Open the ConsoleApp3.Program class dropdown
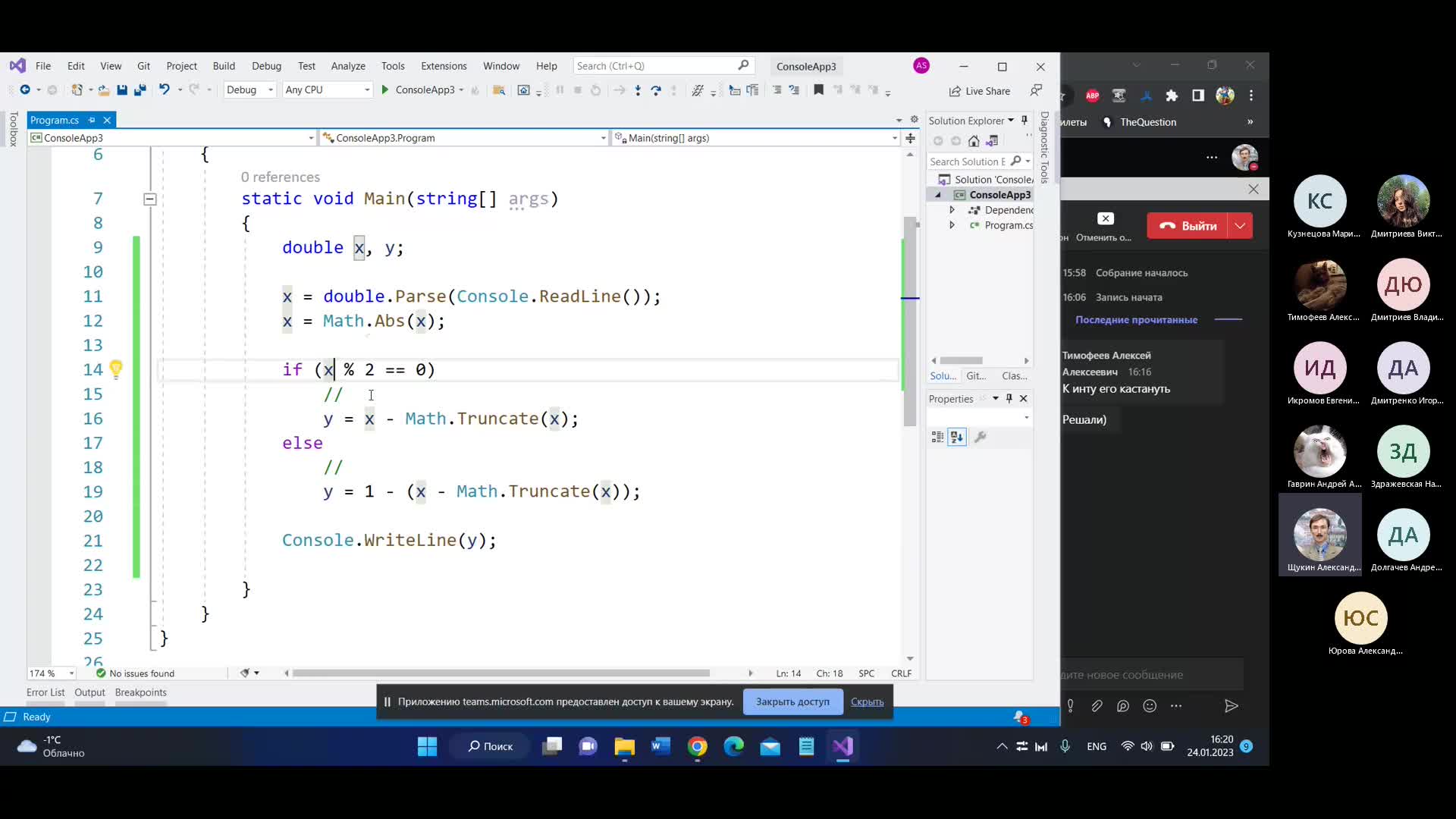 click(x=463, y=138)
